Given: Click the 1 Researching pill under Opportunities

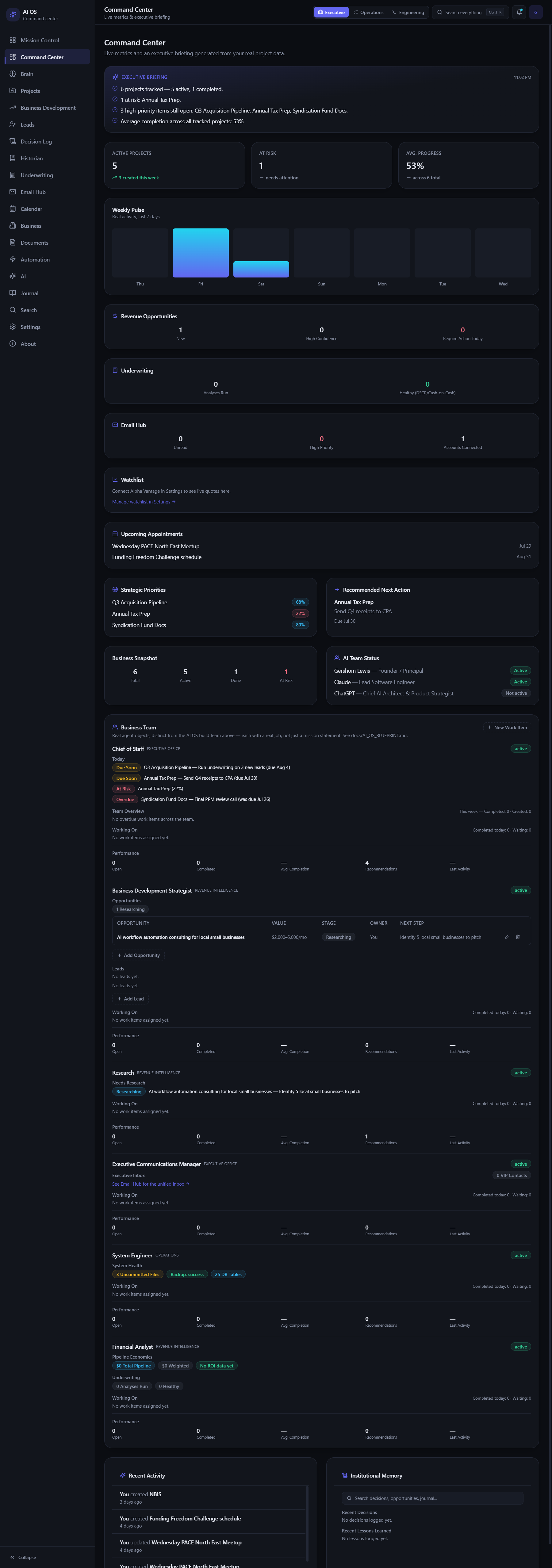Looking at the screenshot, I should pos(130,909).
